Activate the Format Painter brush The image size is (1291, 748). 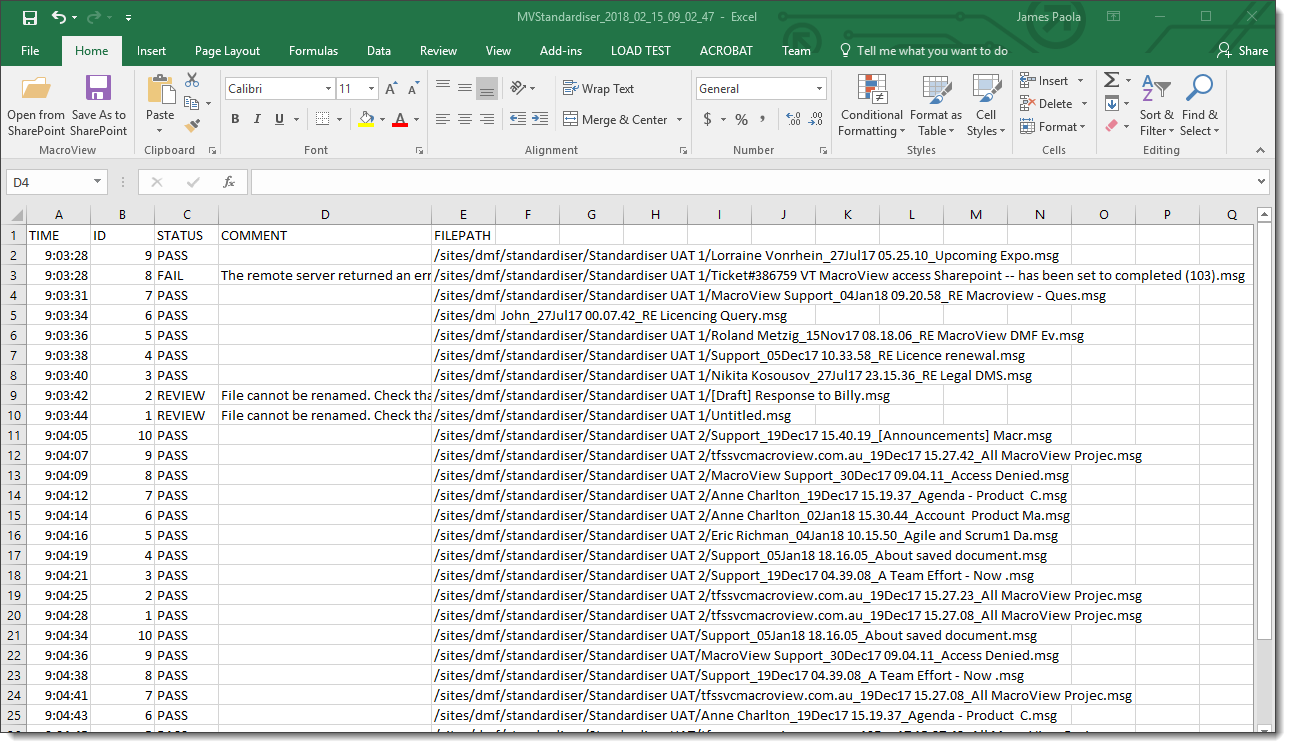192,126
